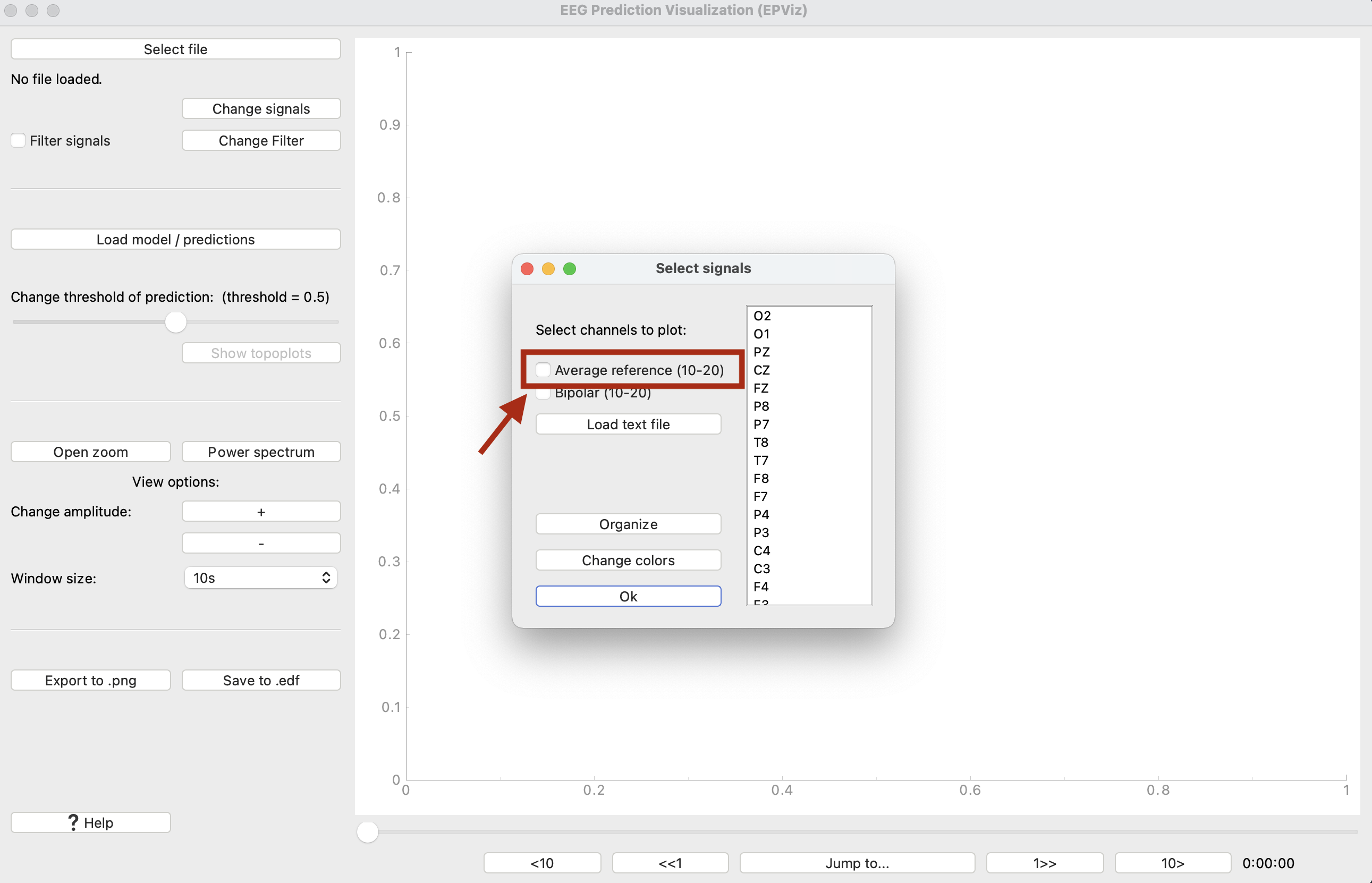Close the Select signals dialog

coord(527,269)
